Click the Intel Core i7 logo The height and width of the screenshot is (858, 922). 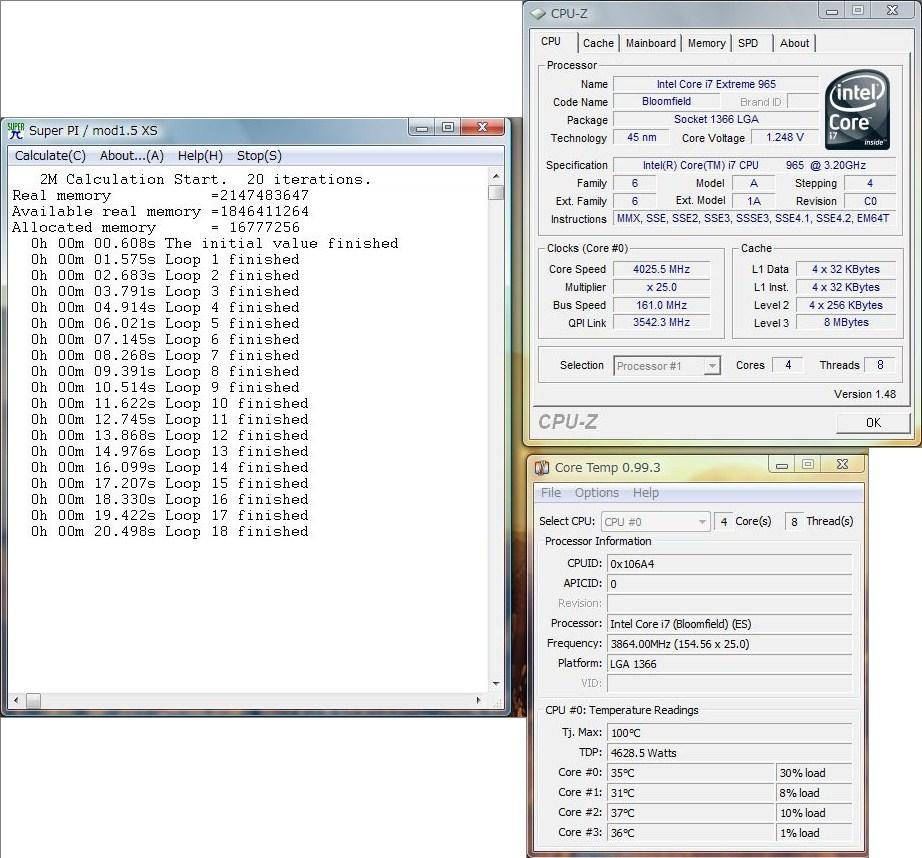coord(857,108)
